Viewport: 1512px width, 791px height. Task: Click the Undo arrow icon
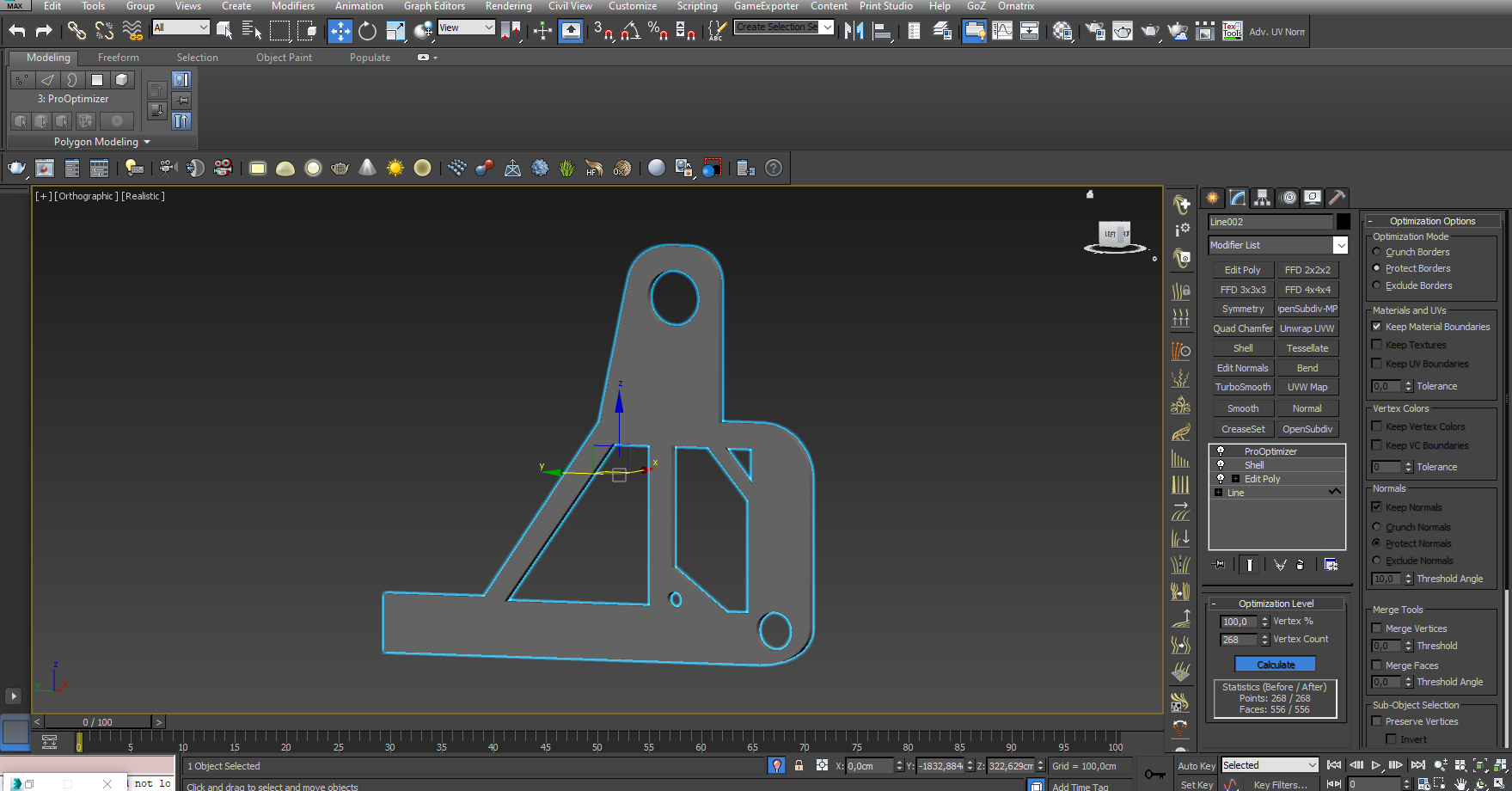(17, 32)
